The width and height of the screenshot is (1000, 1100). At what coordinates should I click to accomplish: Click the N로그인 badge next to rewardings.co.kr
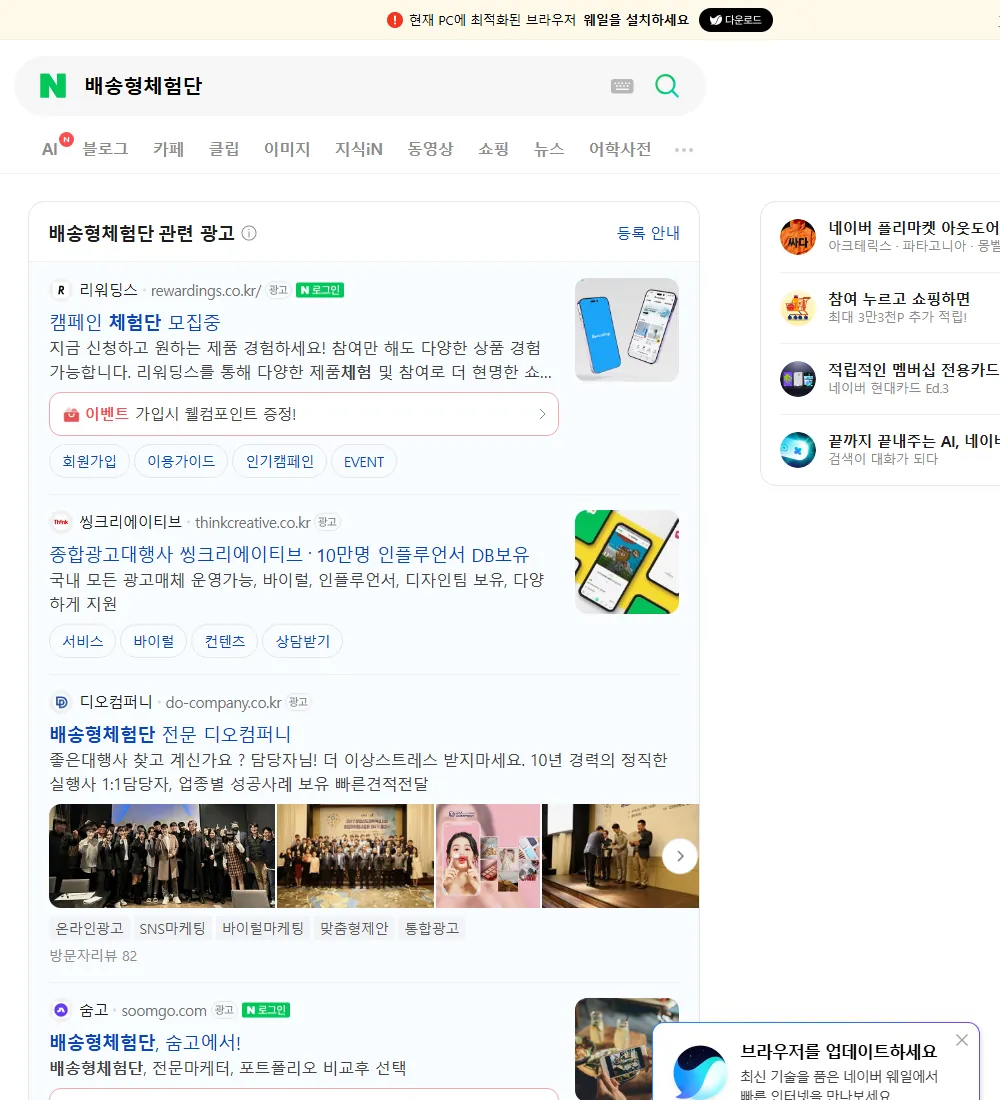[x=320, y=290]
